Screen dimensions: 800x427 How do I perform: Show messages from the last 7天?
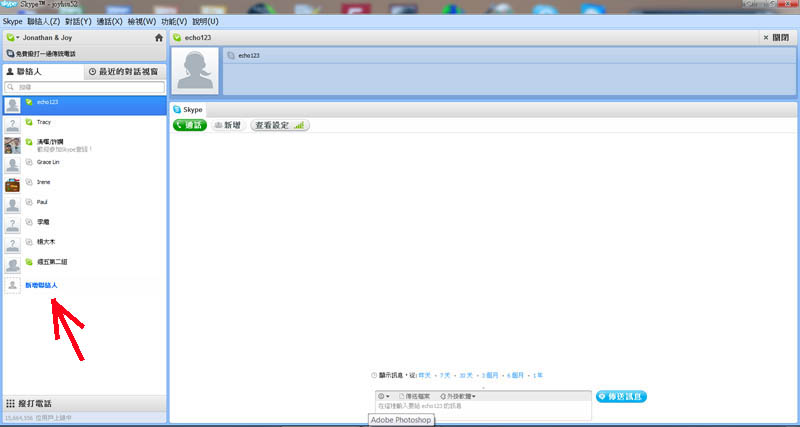coord(445,375)
